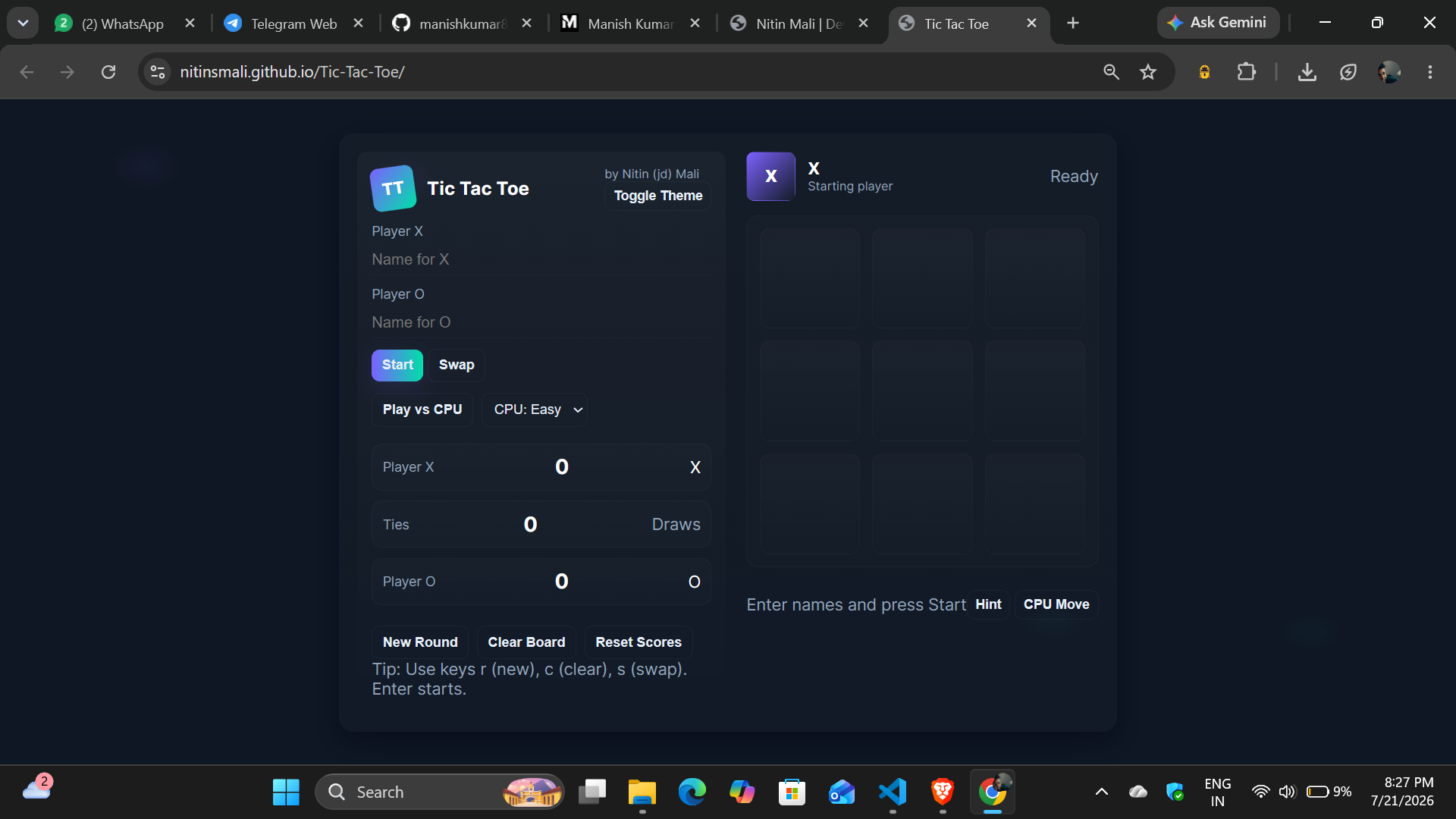
Task: Click the TT logo icon
Action: tap(393, 188)
